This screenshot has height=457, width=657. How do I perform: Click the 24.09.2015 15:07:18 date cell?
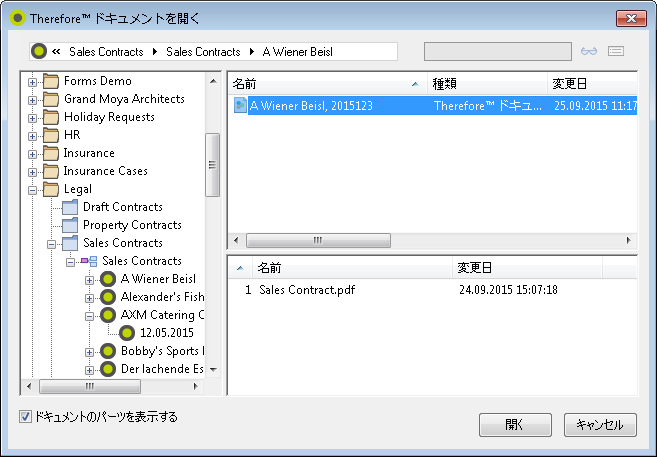(508, 289)
